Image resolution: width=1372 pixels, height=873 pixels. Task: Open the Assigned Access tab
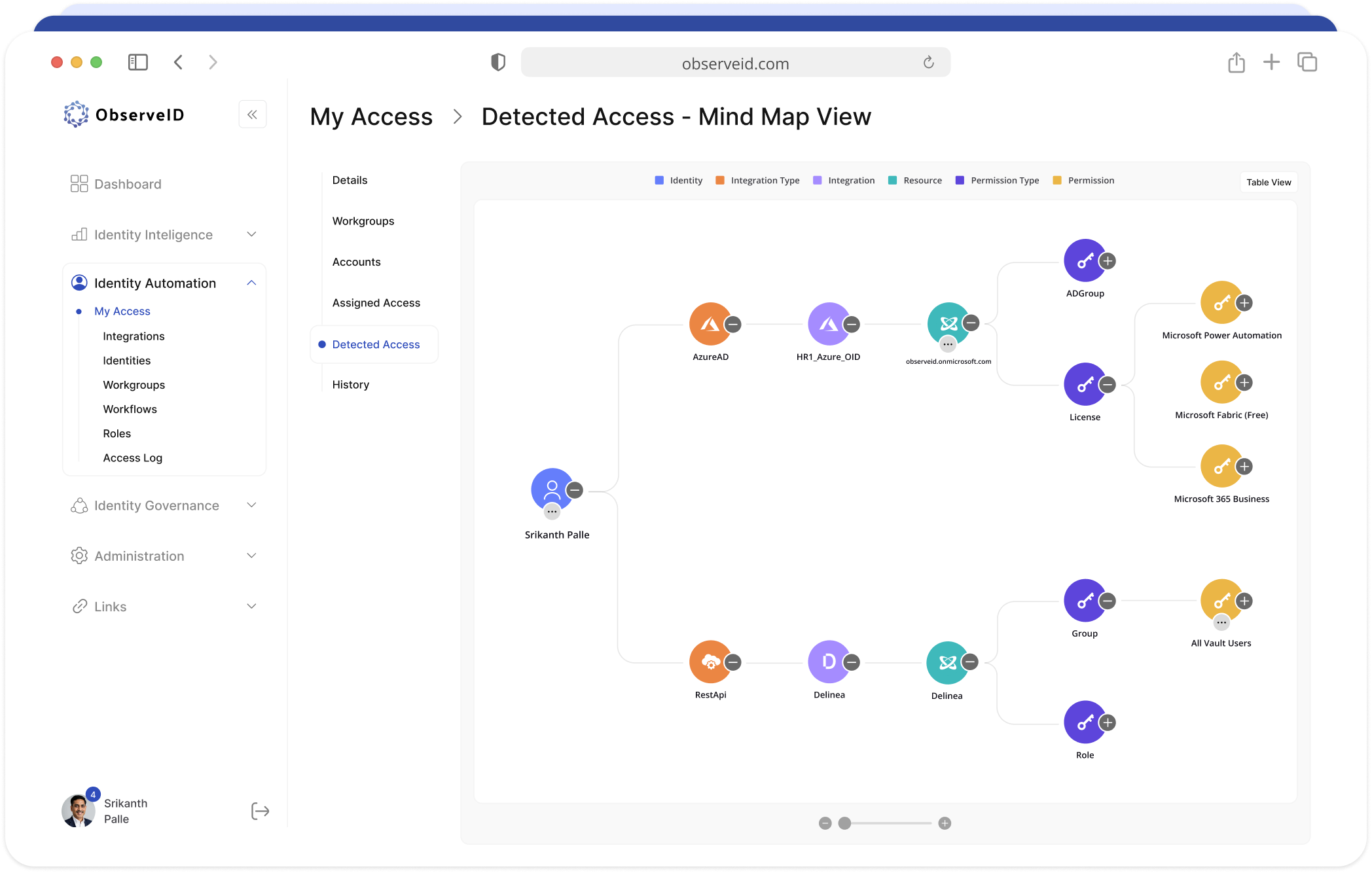[x=376, y=303]
